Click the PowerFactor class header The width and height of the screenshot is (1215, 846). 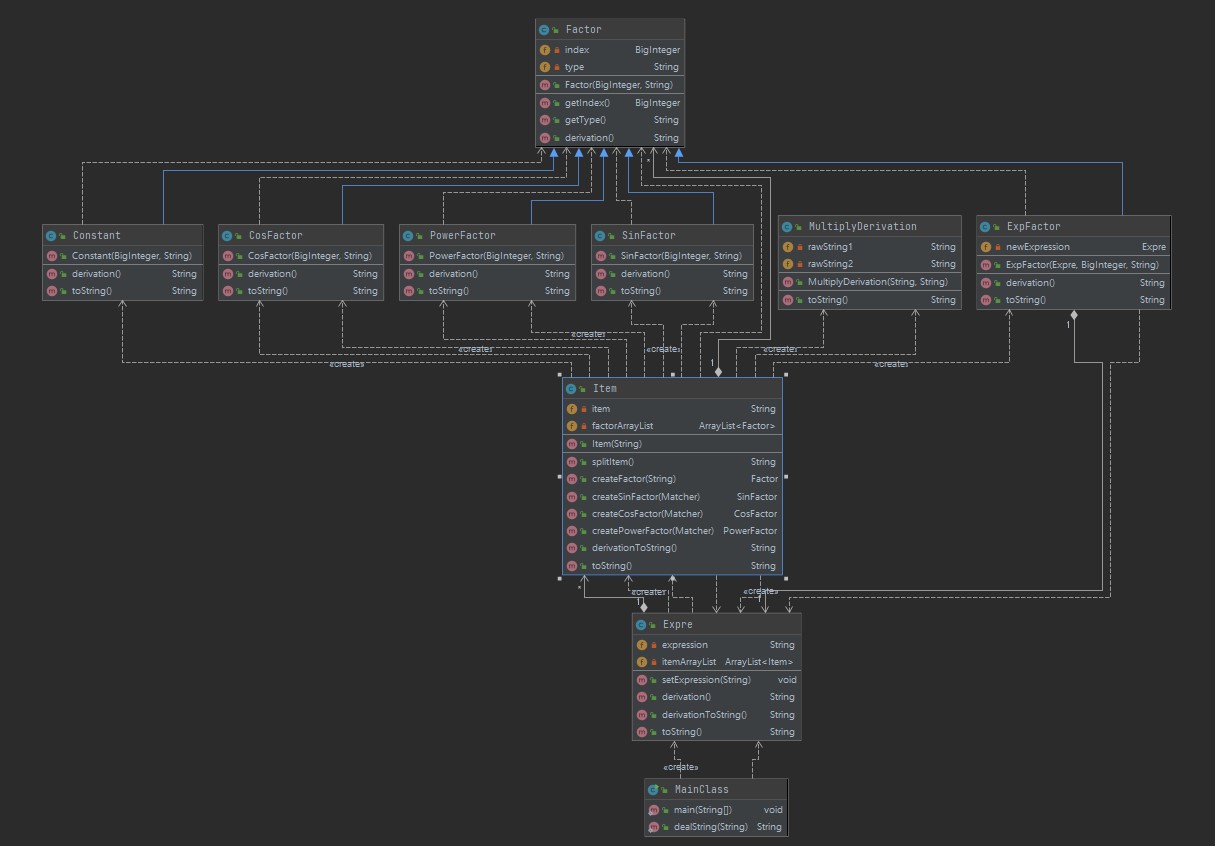[488, 236]
